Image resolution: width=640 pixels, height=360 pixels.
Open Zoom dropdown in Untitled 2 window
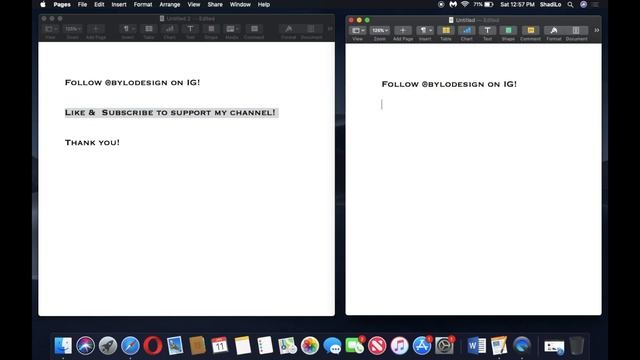pyautogui.click(x=73, y=29)
